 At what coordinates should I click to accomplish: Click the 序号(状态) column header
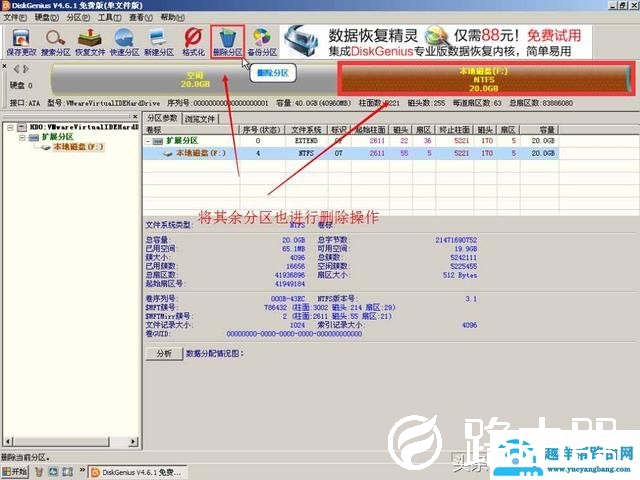coord(262,130)
